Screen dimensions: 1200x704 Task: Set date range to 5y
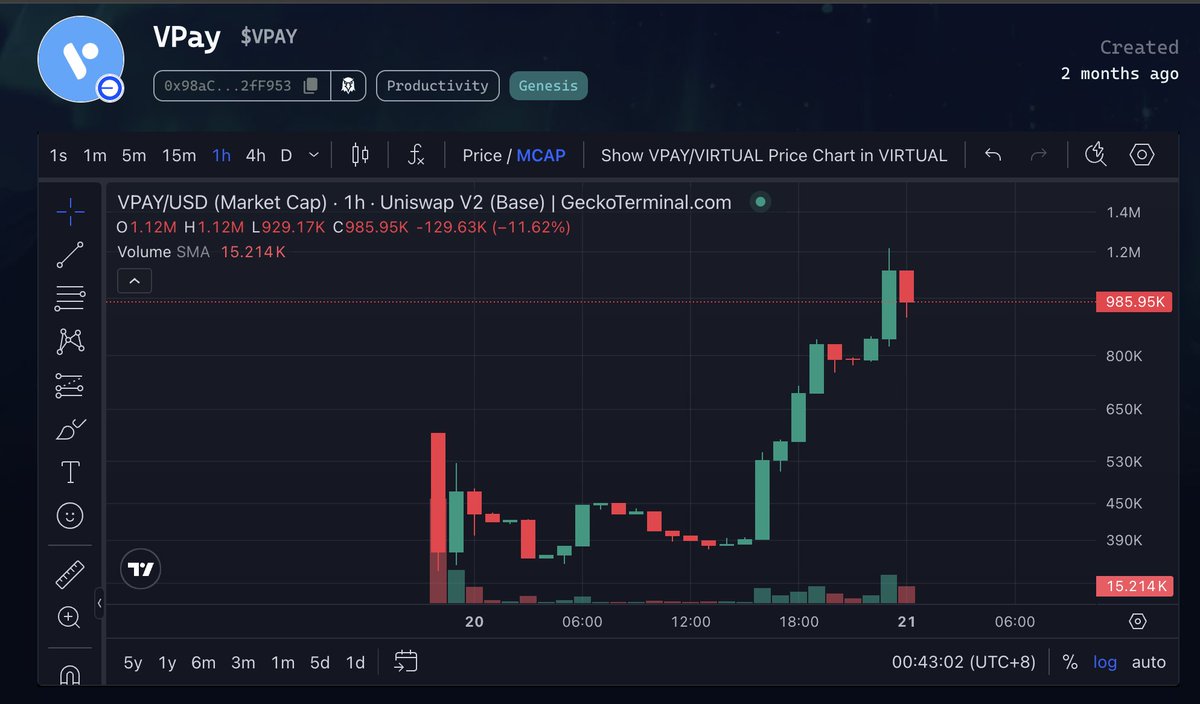tap(133, 662)
